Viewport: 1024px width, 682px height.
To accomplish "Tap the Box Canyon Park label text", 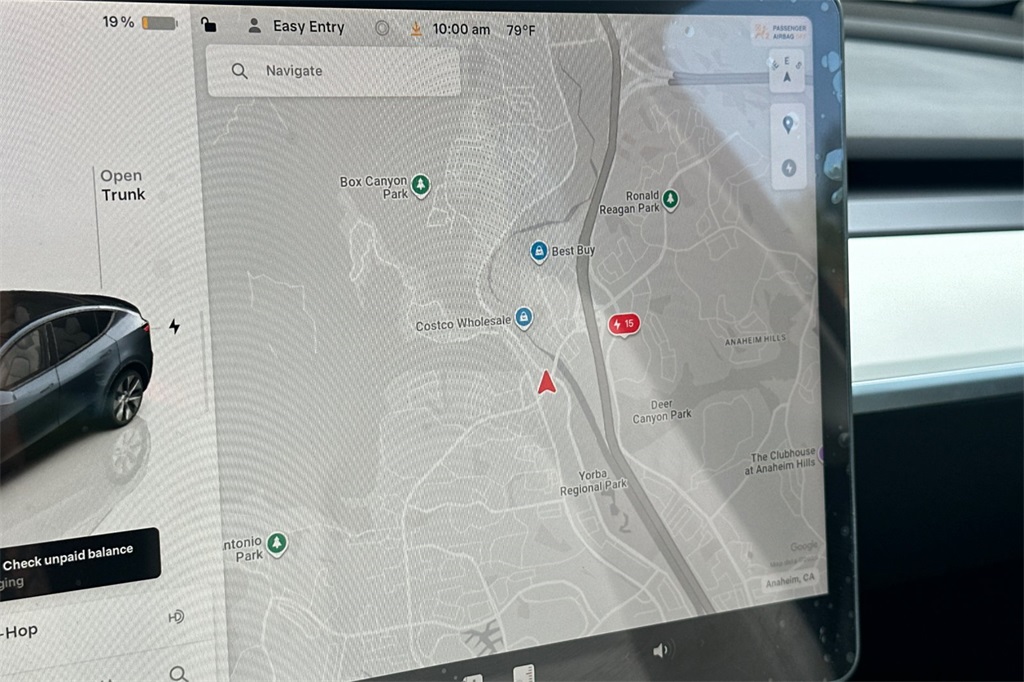I will 374,187.
